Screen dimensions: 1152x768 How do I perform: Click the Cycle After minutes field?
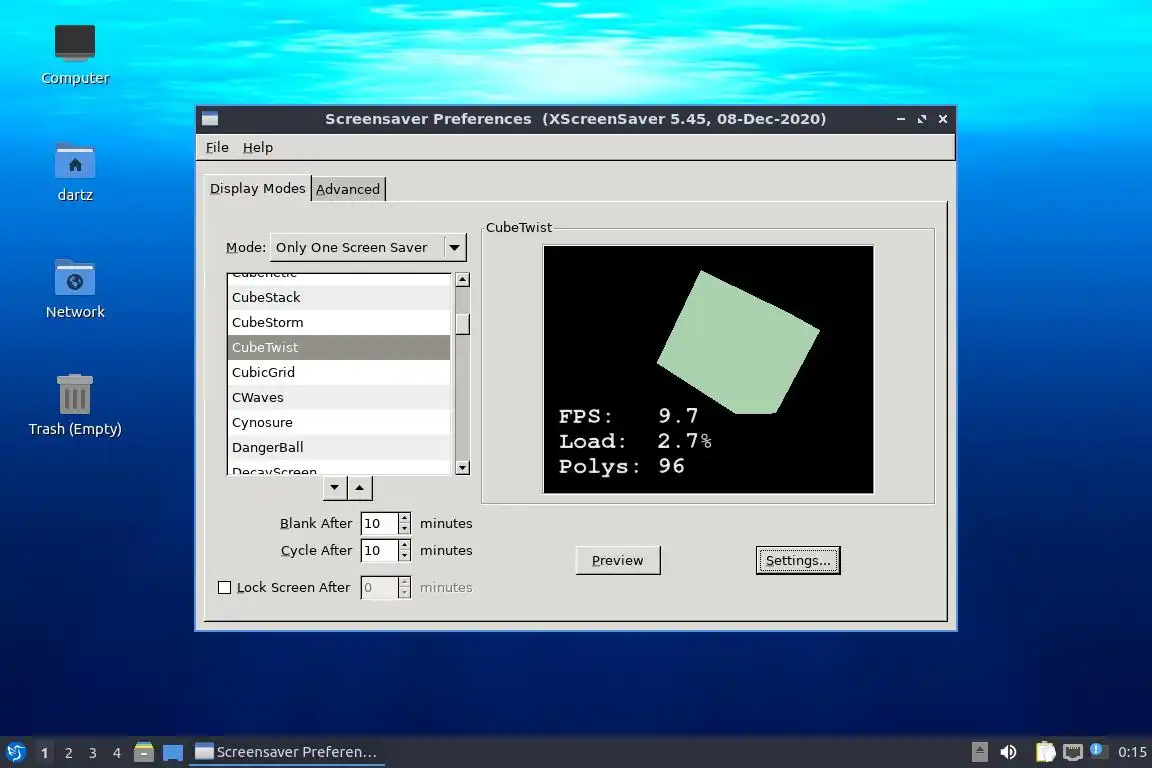tap(379, 550)
